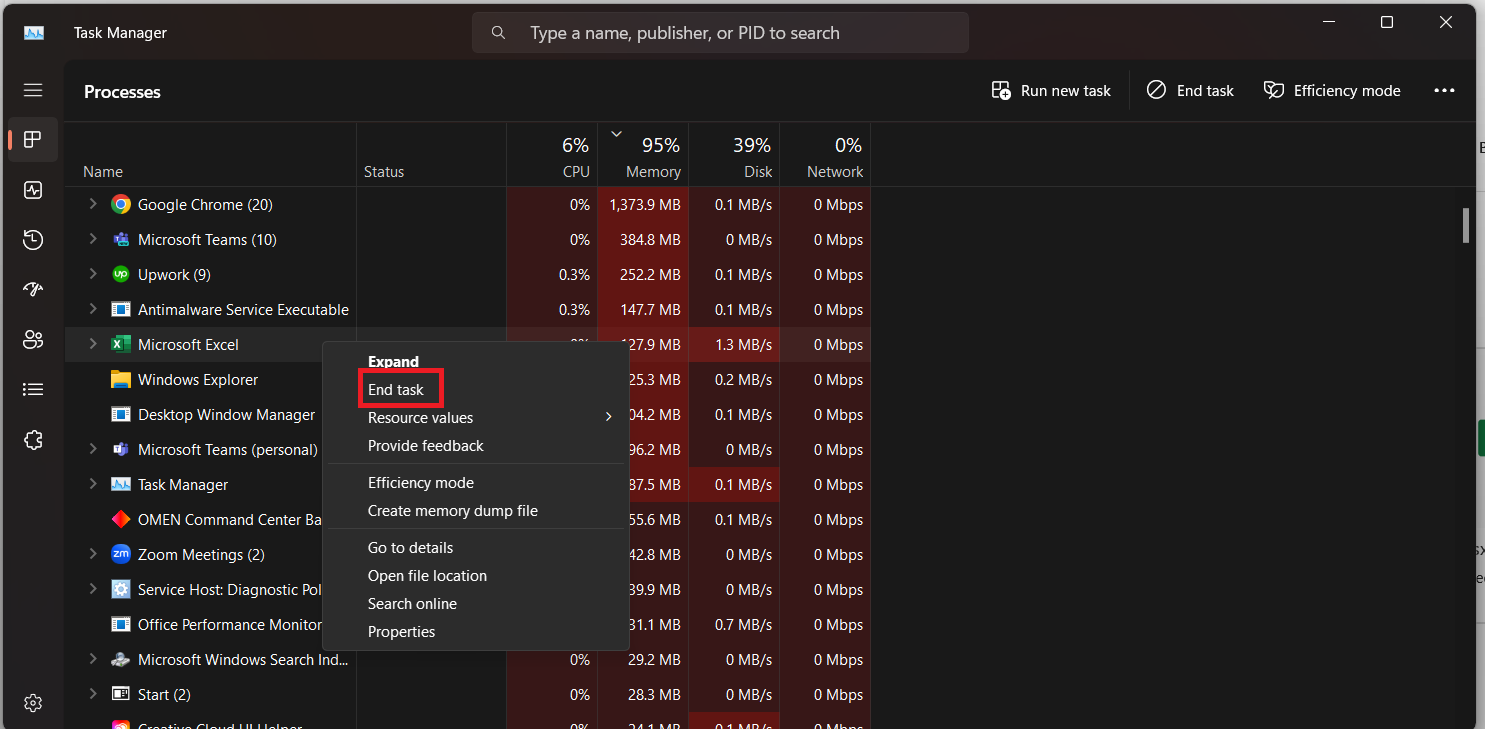The height and width of the screenshot is (729, 1485).
Task: Click the toolbar End task button
Action: (x=1190, y=91)
